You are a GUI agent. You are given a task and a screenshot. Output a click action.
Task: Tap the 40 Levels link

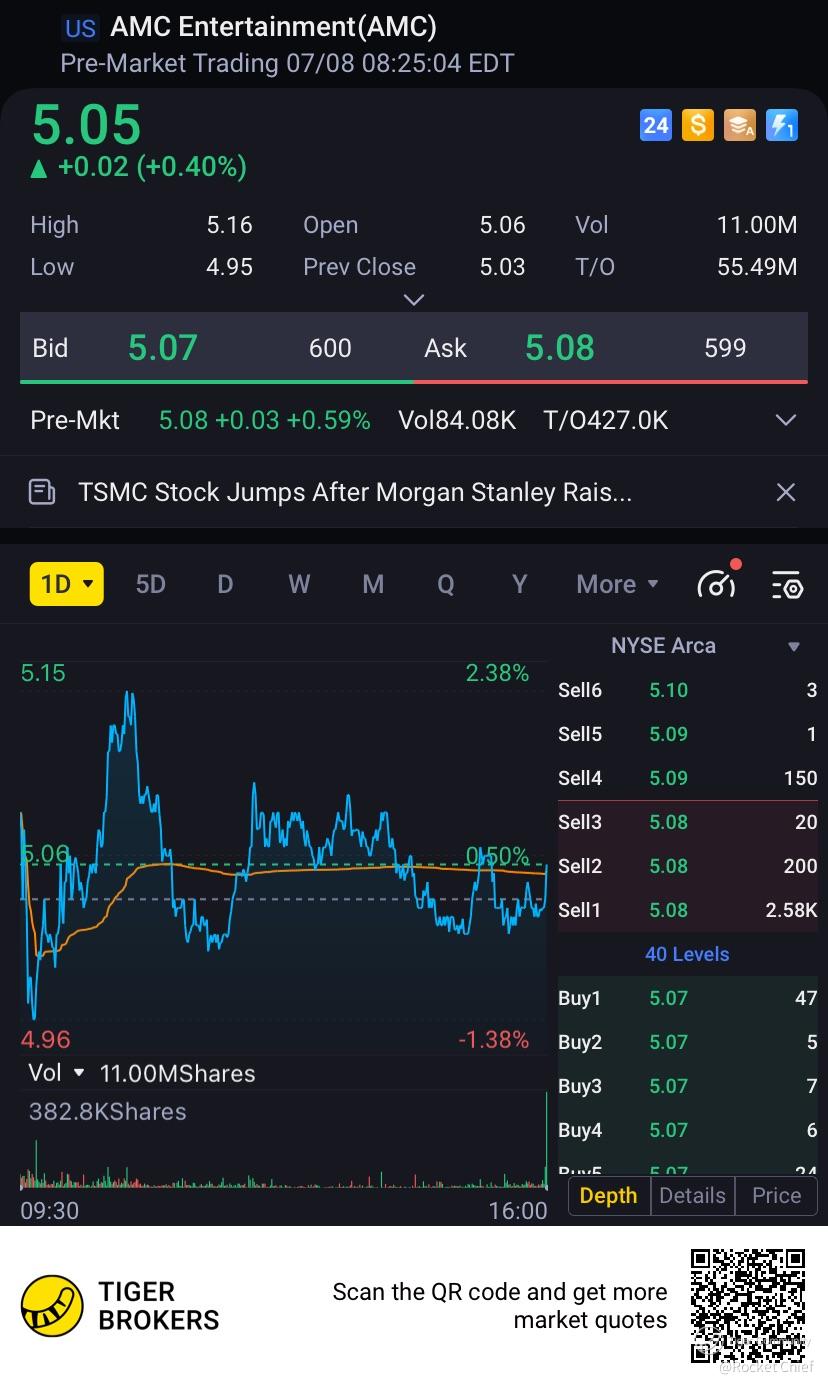coord(687,954)
